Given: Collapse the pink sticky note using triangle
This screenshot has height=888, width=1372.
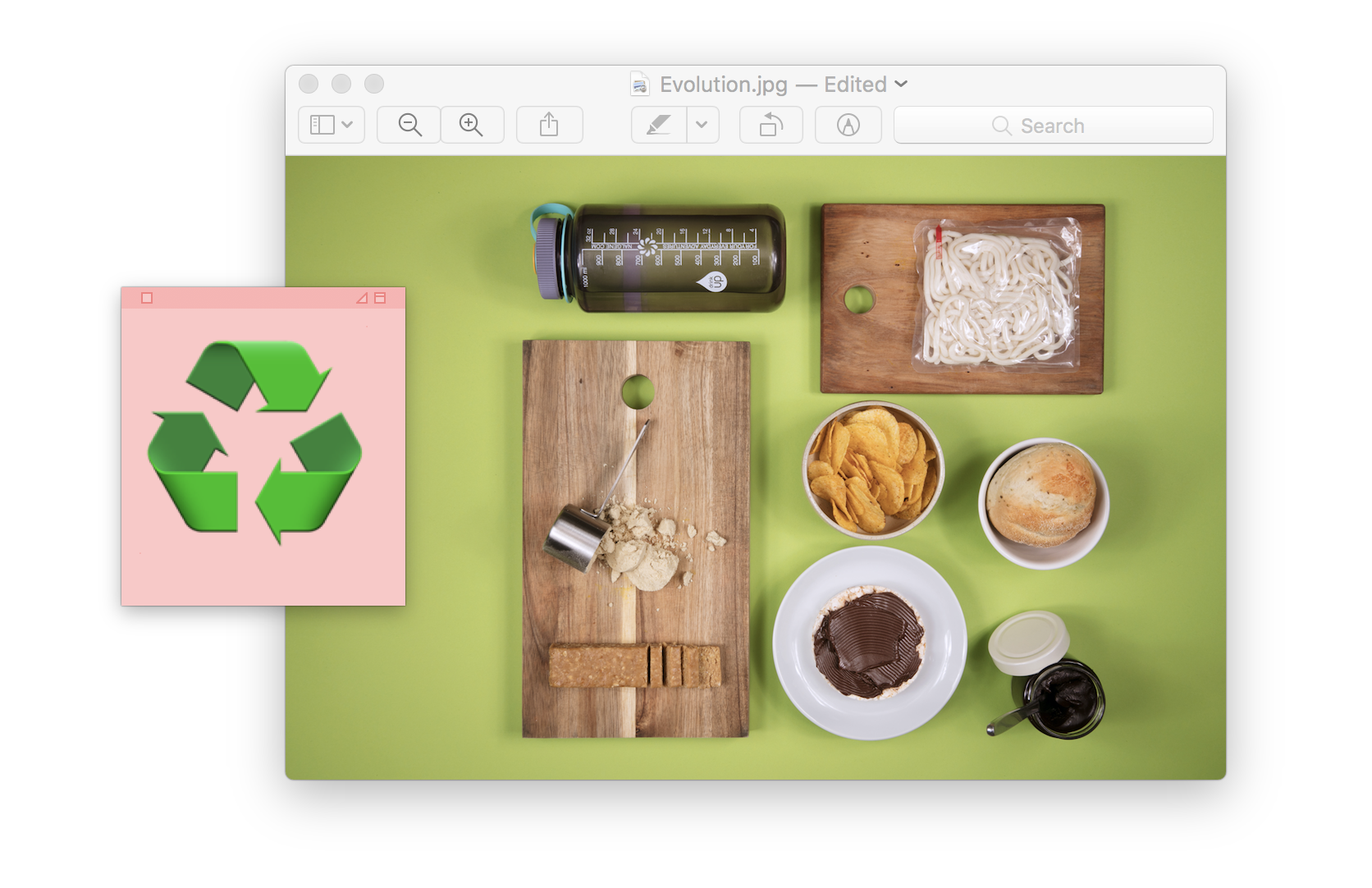Looking at the screenshot, I should click(362, 298).
